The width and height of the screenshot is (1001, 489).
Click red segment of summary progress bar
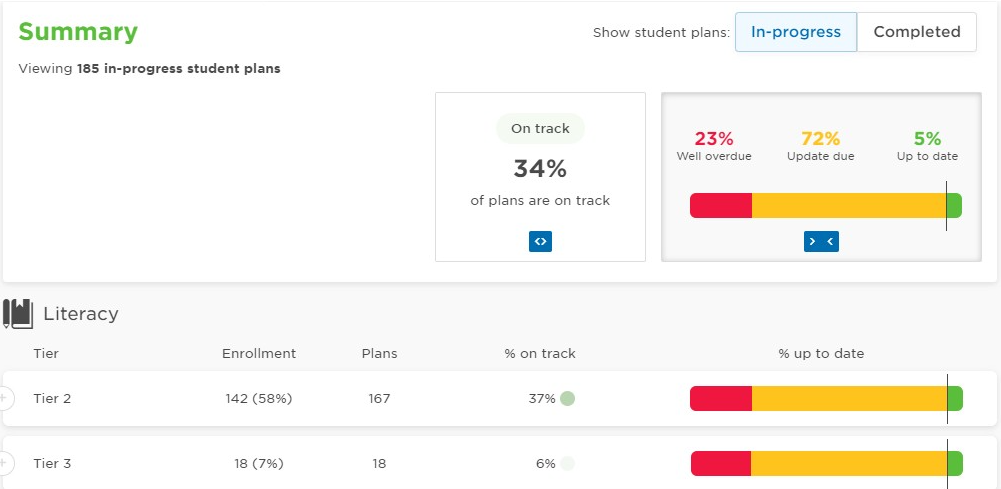[721, 206]
